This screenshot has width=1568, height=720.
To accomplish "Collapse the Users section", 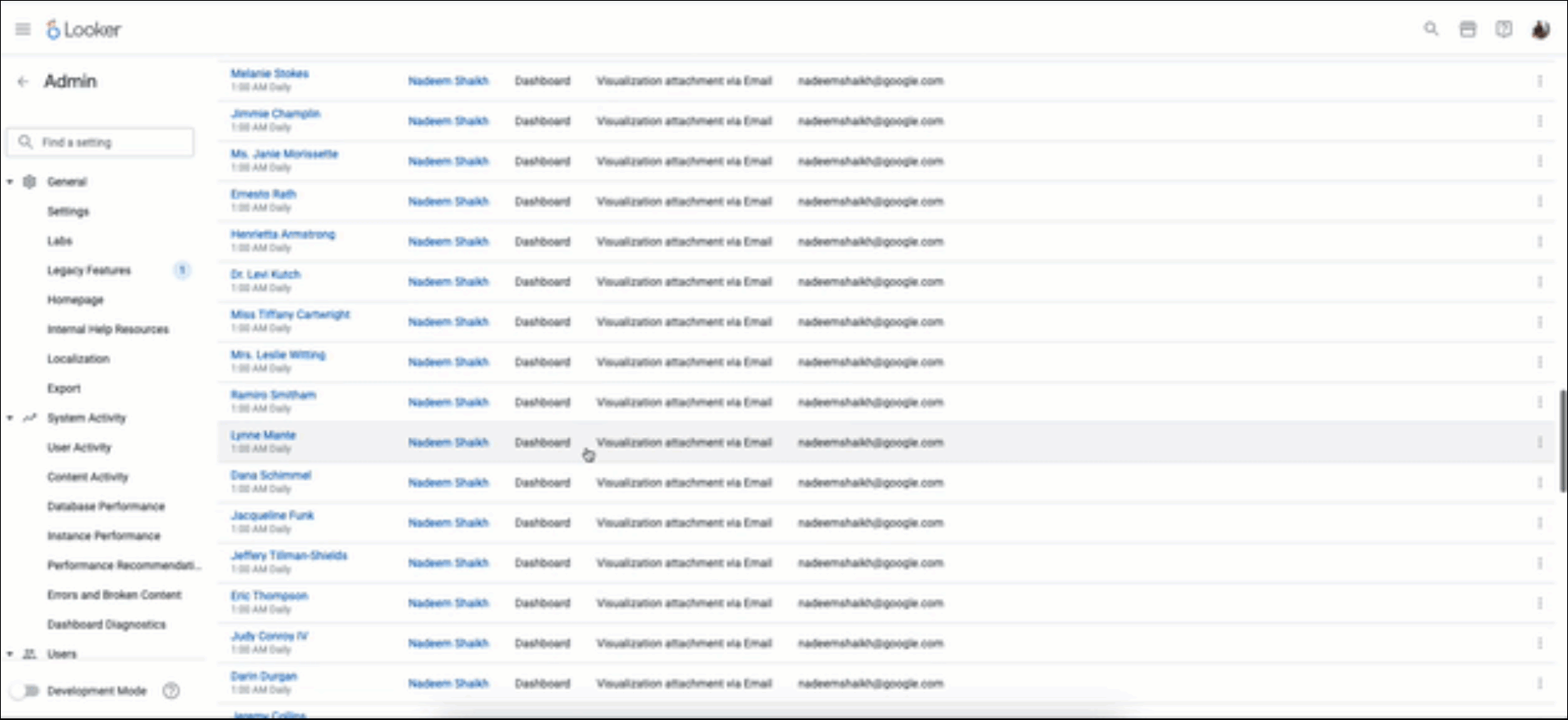I will (10, 654).
